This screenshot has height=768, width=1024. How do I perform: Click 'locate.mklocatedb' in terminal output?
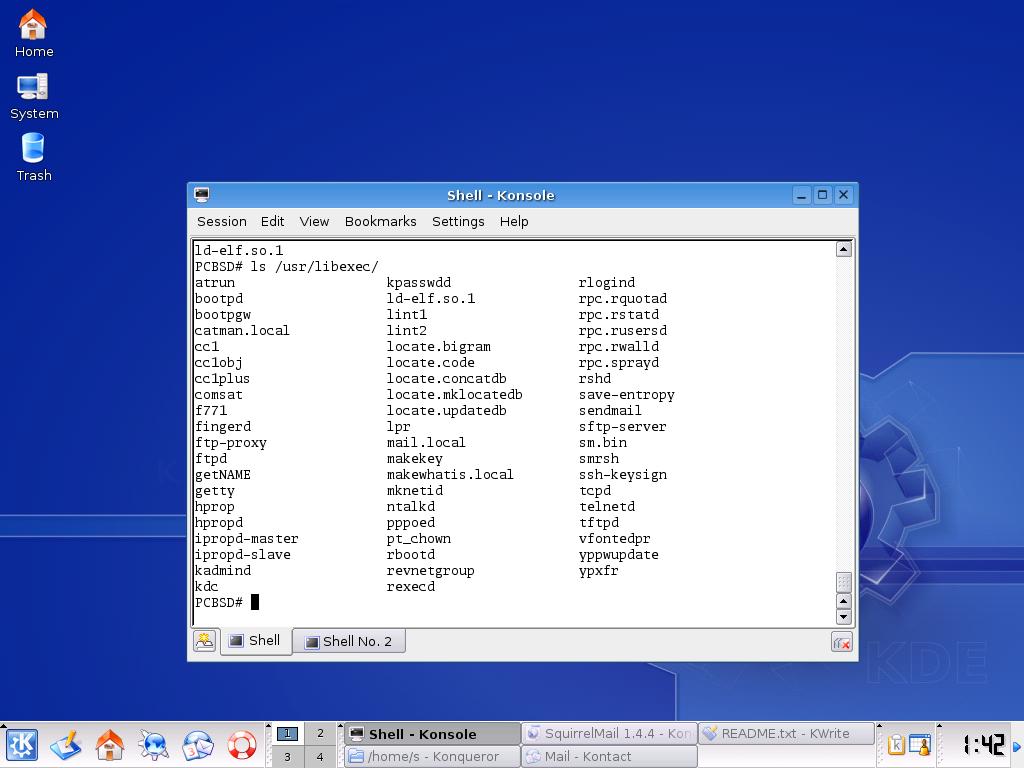[455, 395]
